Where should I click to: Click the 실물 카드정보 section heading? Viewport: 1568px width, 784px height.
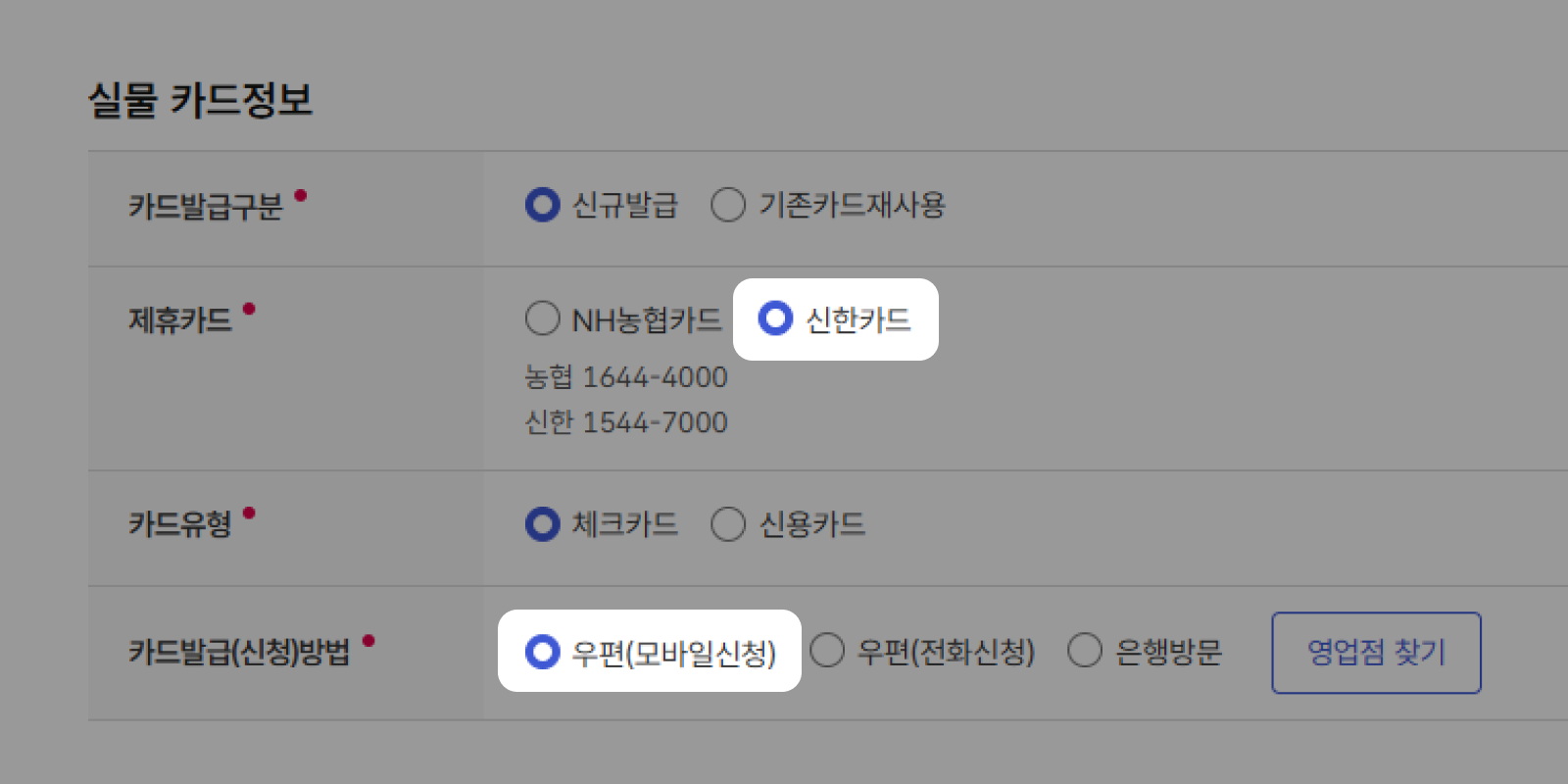click(x=201, y=100)
